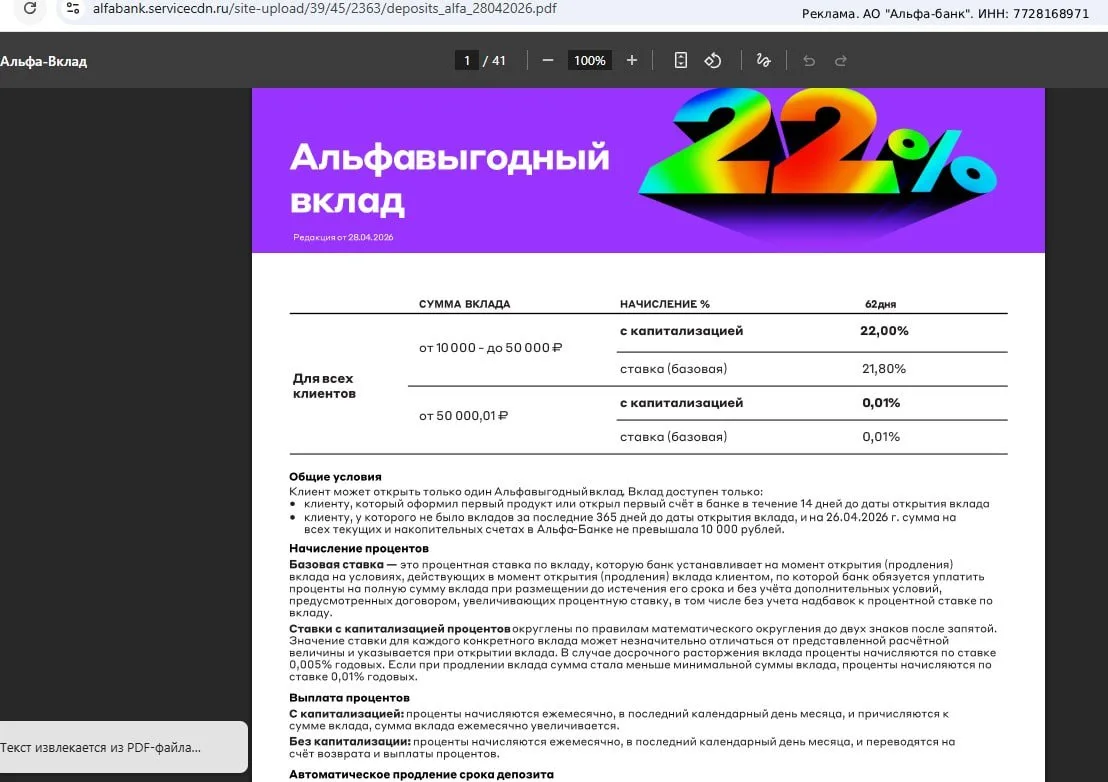
Task: Click 0,01% in с капитализацией row
Action: (881, 403)
